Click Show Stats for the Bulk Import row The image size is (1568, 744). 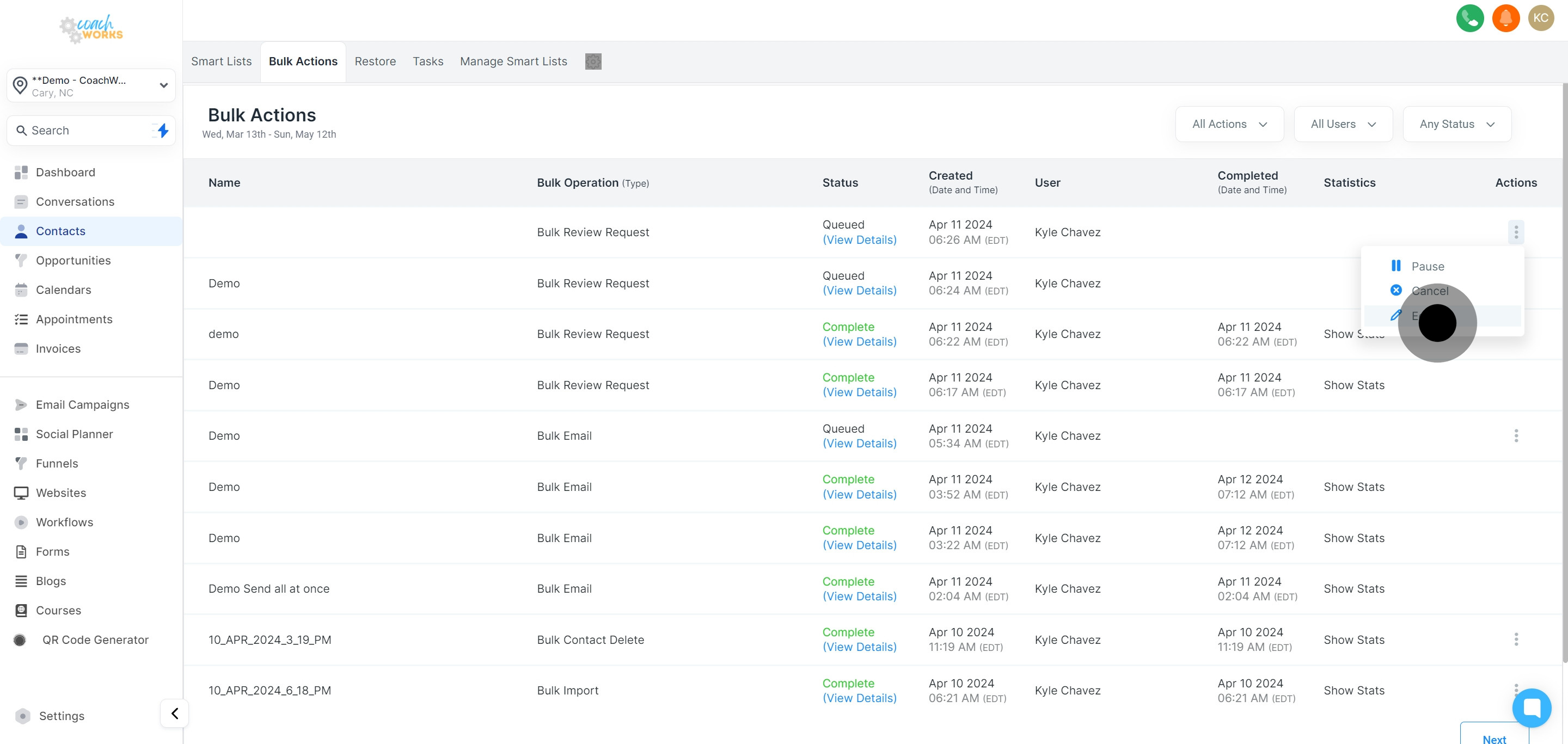click(1353, 691)
